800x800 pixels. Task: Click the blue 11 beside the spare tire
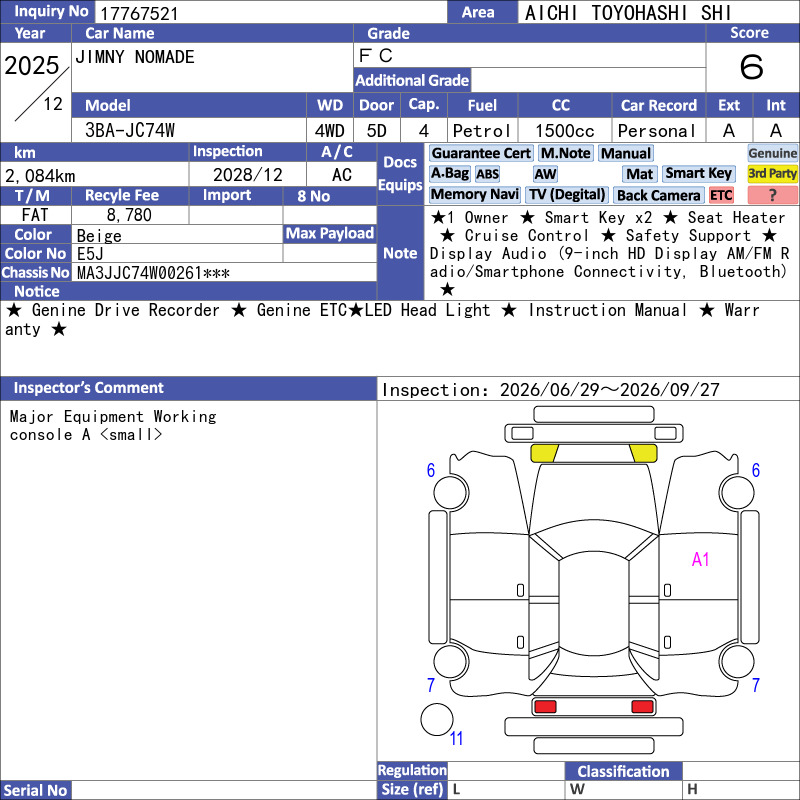(x=456, y=738)
